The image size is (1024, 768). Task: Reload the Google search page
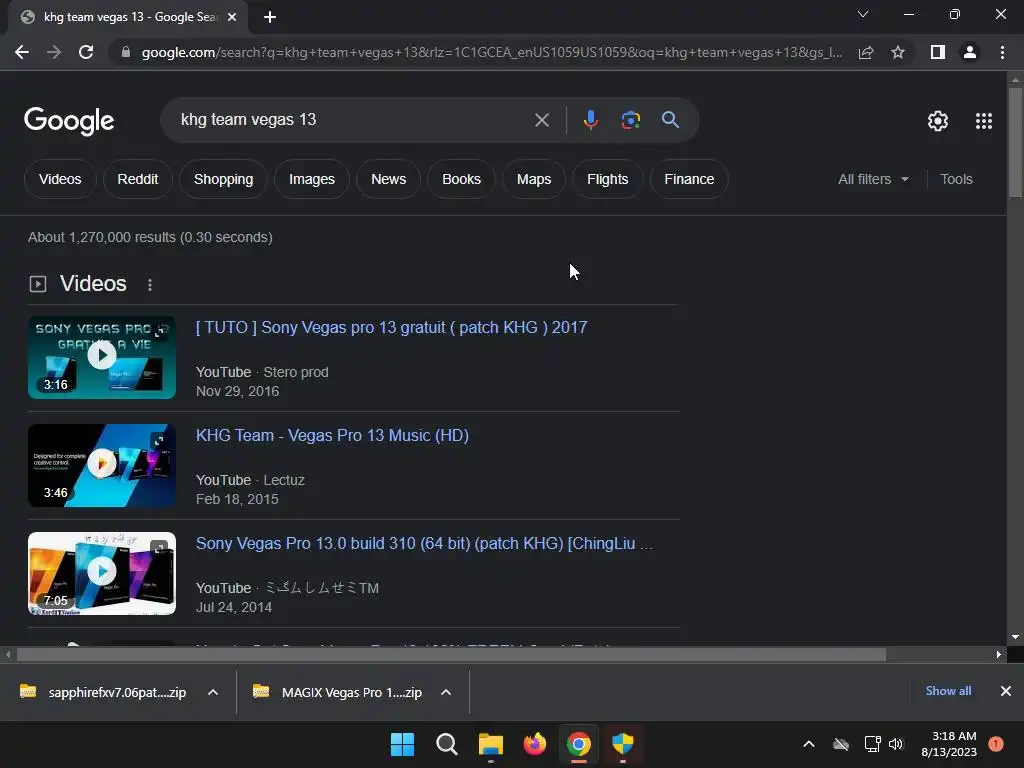point(86,52)
